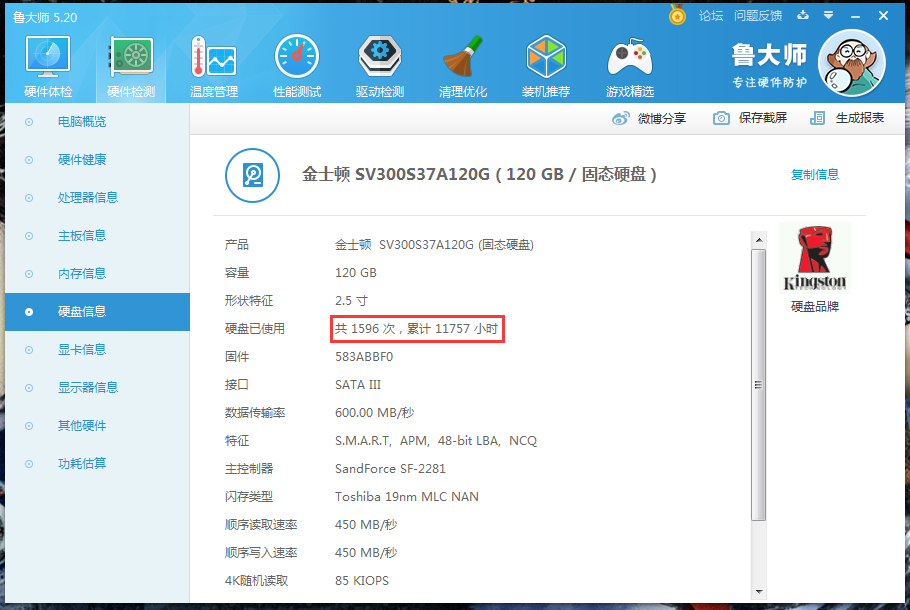Click the update download icon in title bar
The height and width of the screenshot is (610, 910).
[804, 16]
